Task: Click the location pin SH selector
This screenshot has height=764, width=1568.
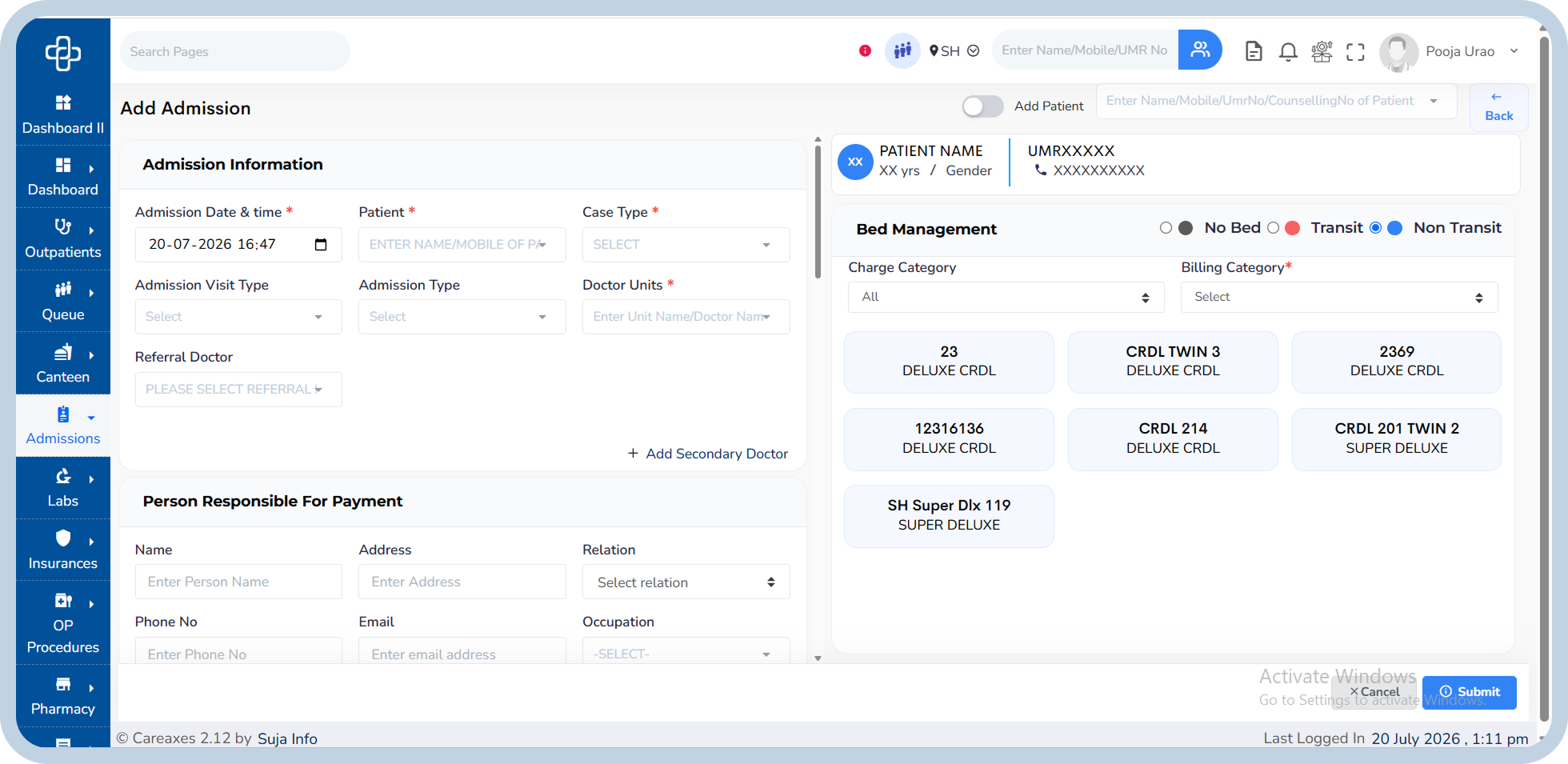Action: (954, 51)
